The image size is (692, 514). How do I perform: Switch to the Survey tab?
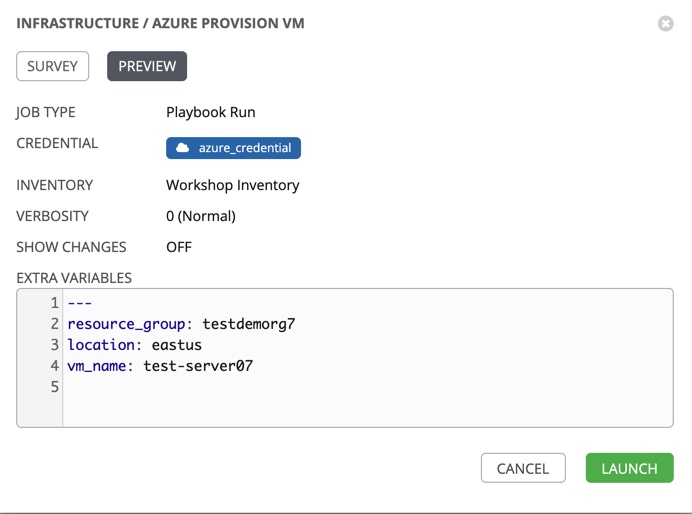coord(52,66)
